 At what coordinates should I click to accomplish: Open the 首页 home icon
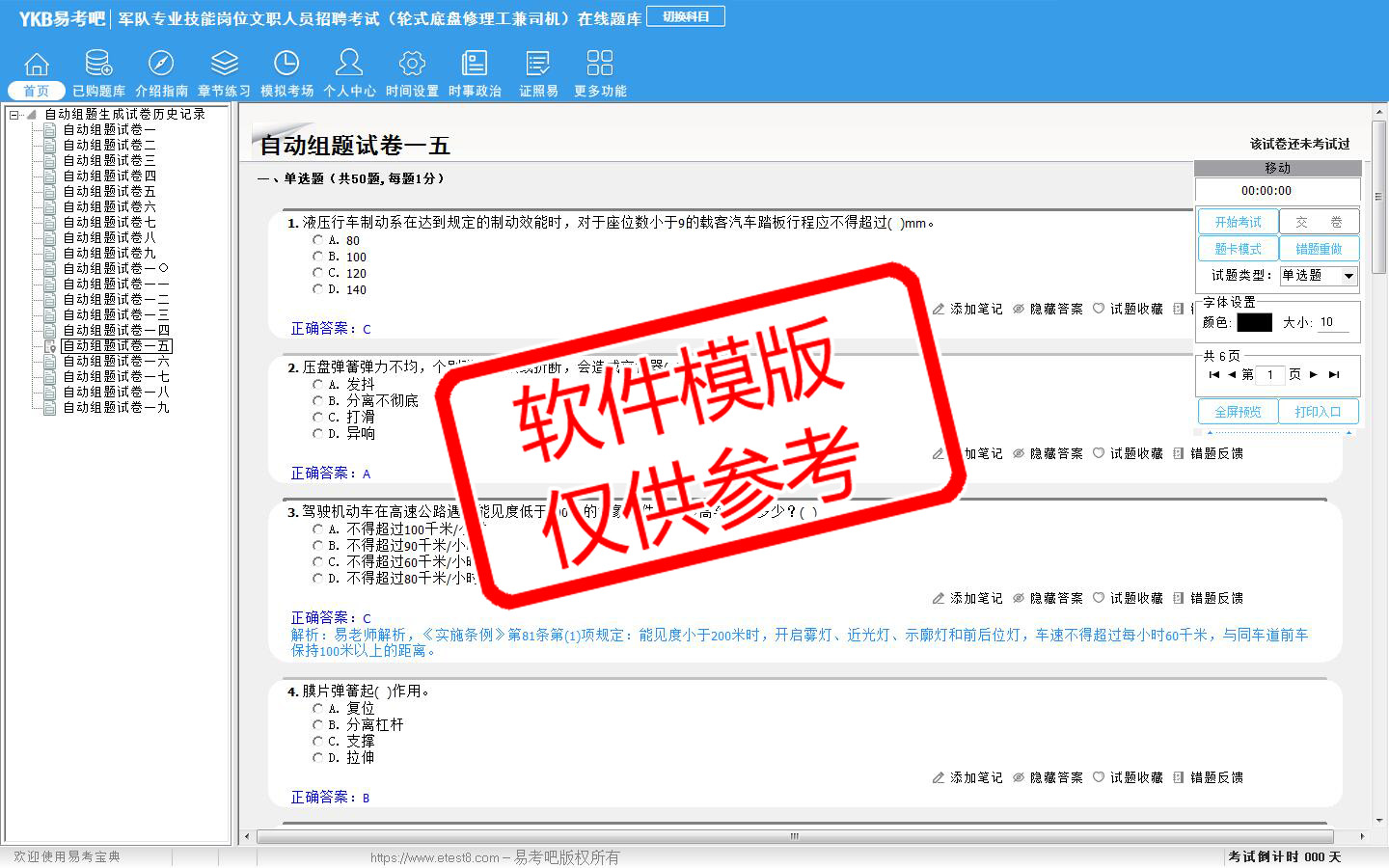pos(37,74)
